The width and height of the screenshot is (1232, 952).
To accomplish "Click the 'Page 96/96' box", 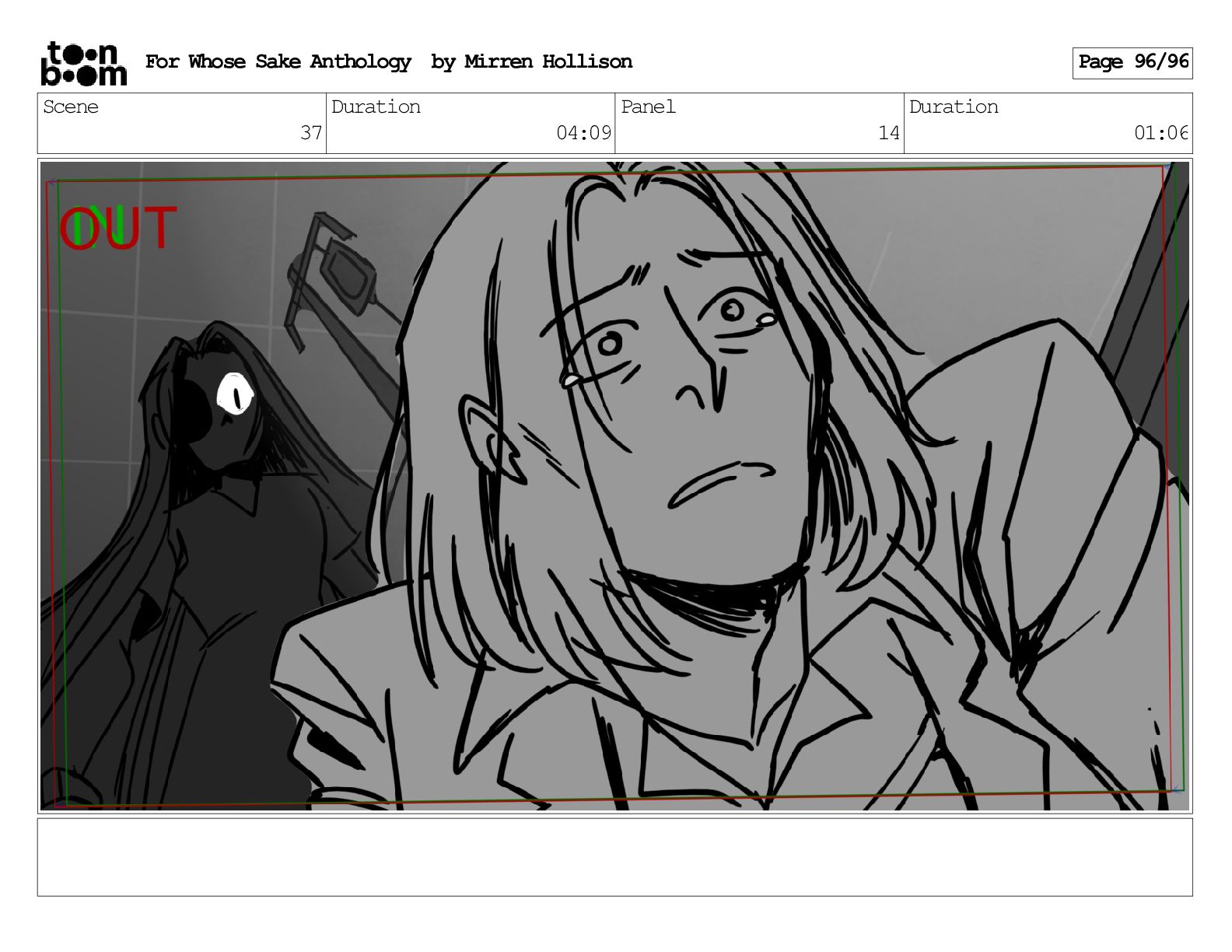I will click(1132, 63).
